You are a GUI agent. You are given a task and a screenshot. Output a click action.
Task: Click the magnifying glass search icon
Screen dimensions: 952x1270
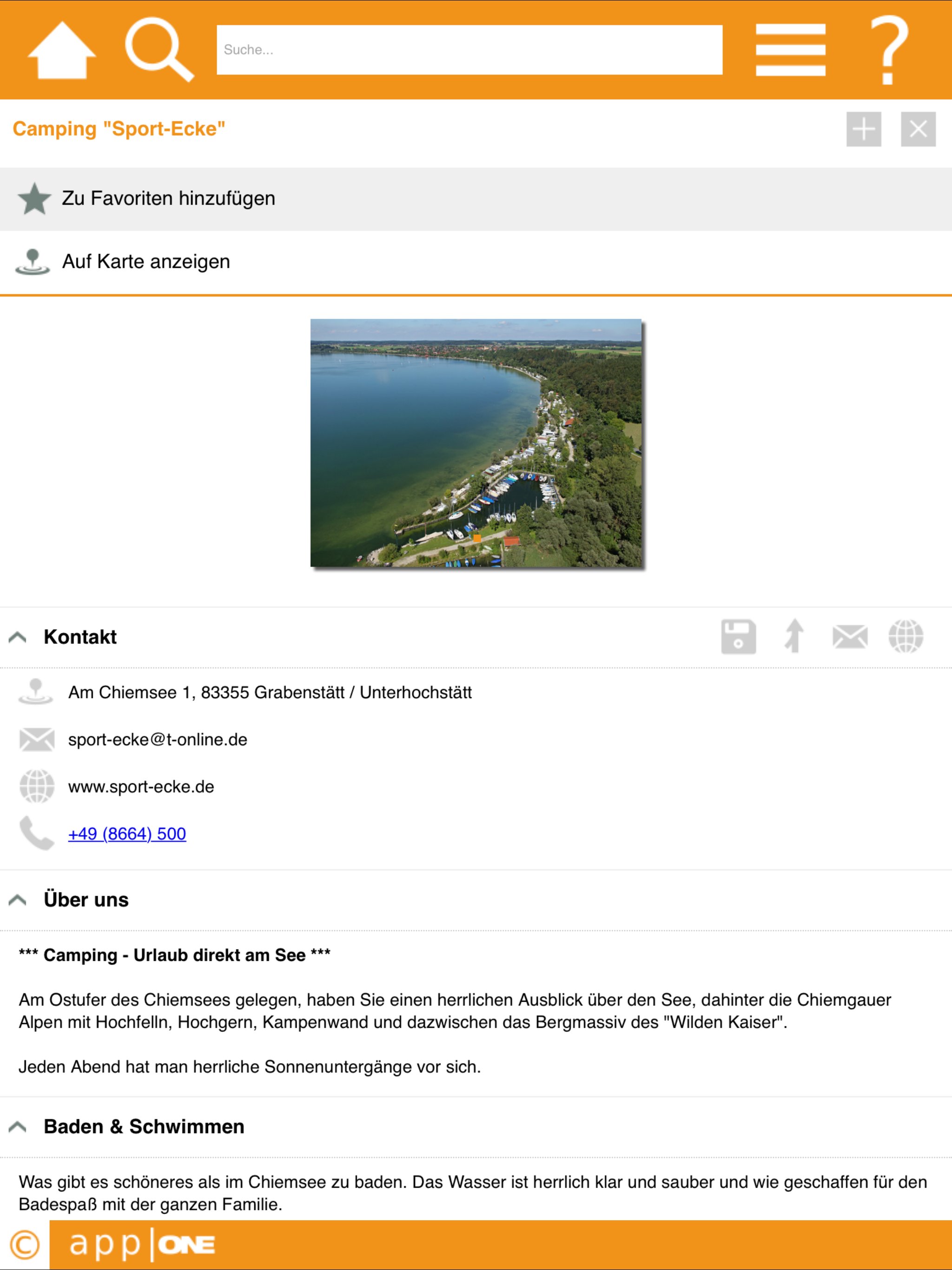click(x=159, y=51)
